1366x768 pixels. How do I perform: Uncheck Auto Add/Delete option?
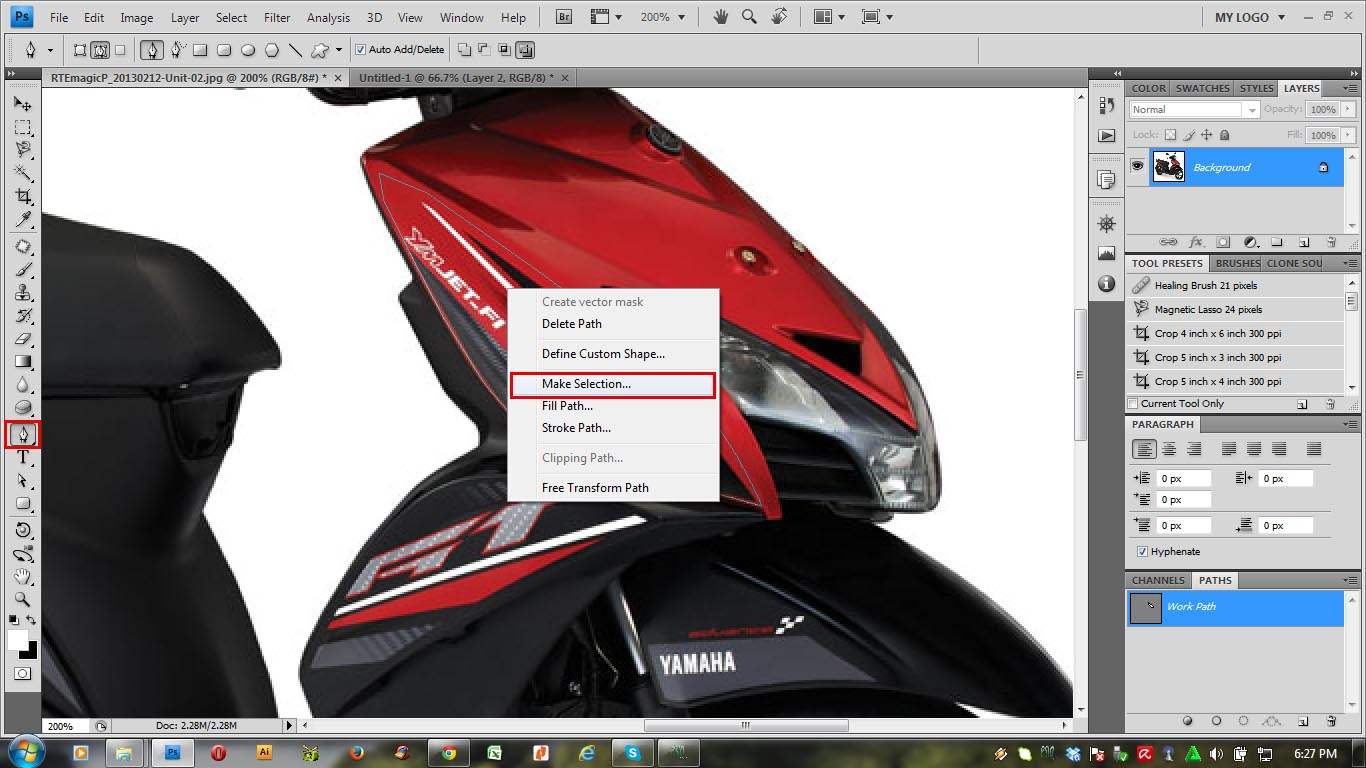[361, 49]
